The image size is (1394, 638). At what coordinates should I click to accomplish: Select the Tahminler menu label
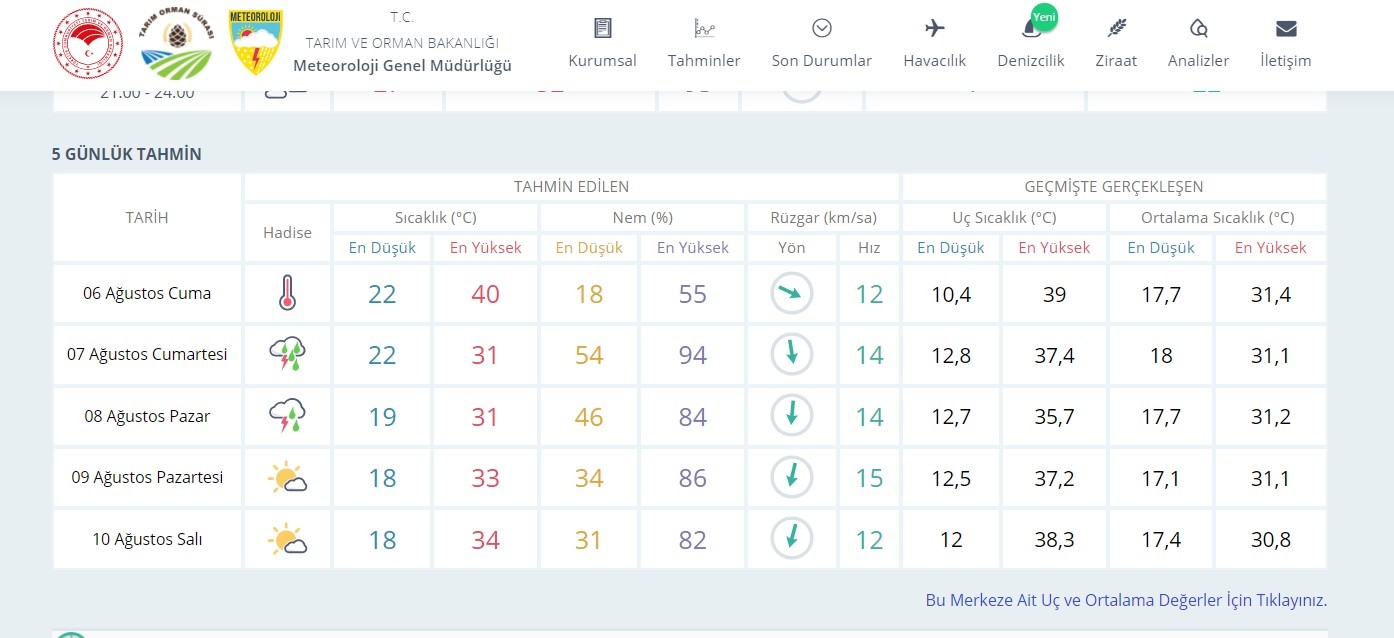(x=704, y=61)
